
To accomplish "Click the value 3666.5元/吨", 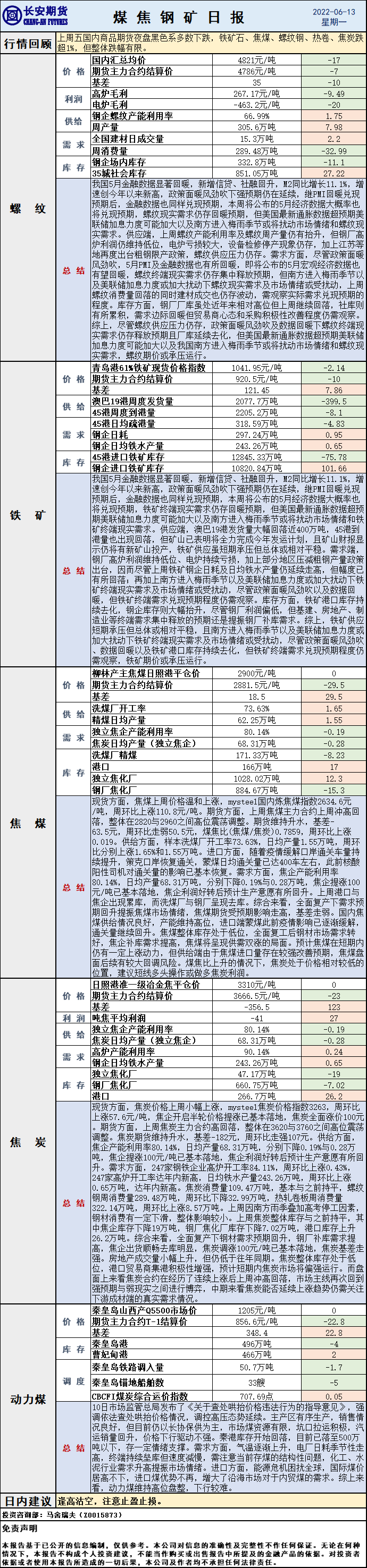I will 257,996.
